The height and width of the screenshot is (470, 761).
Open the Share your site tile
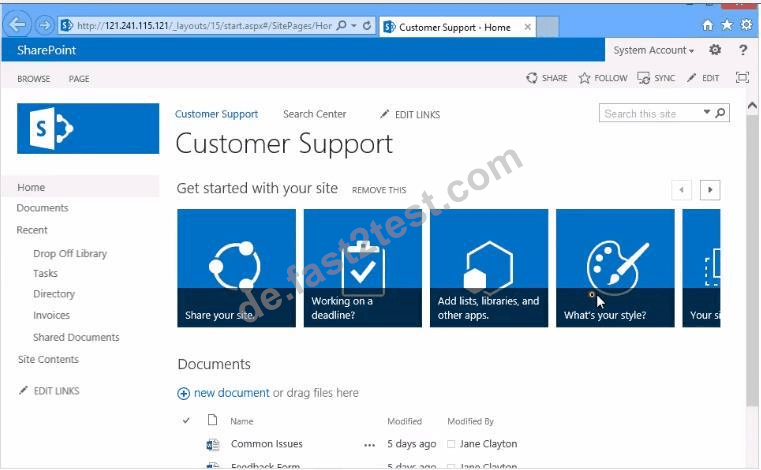[x=236, y=268]
